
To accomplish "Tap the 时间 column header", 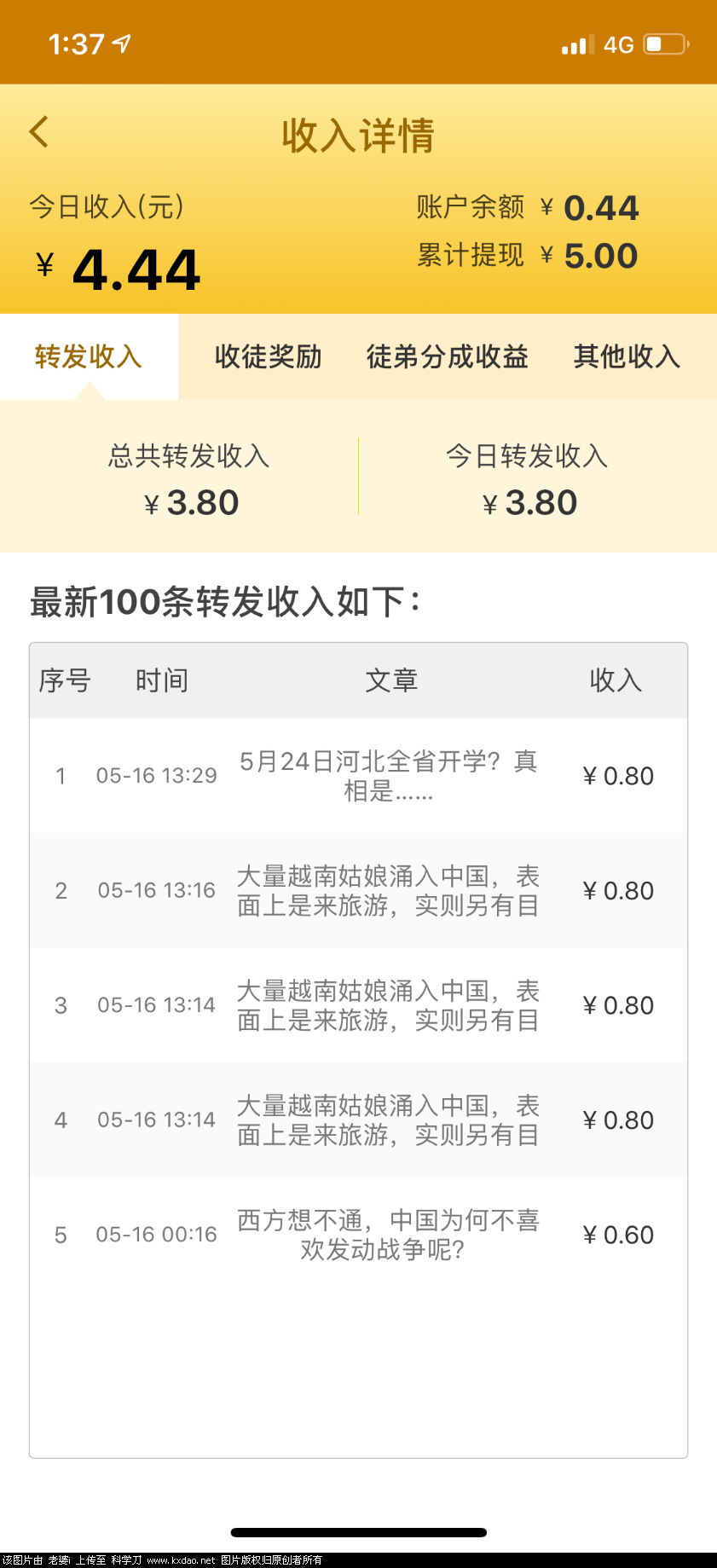I will tap(161, 680).
